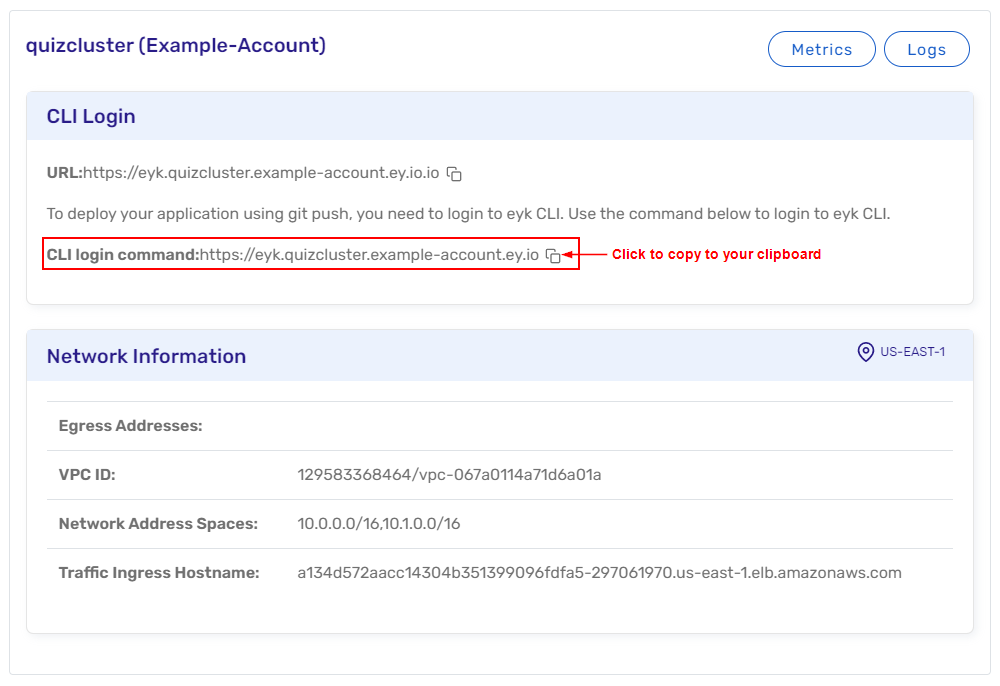Click the location pin icon
This screenshot has width=1000, height=686.
coord(866,352)
